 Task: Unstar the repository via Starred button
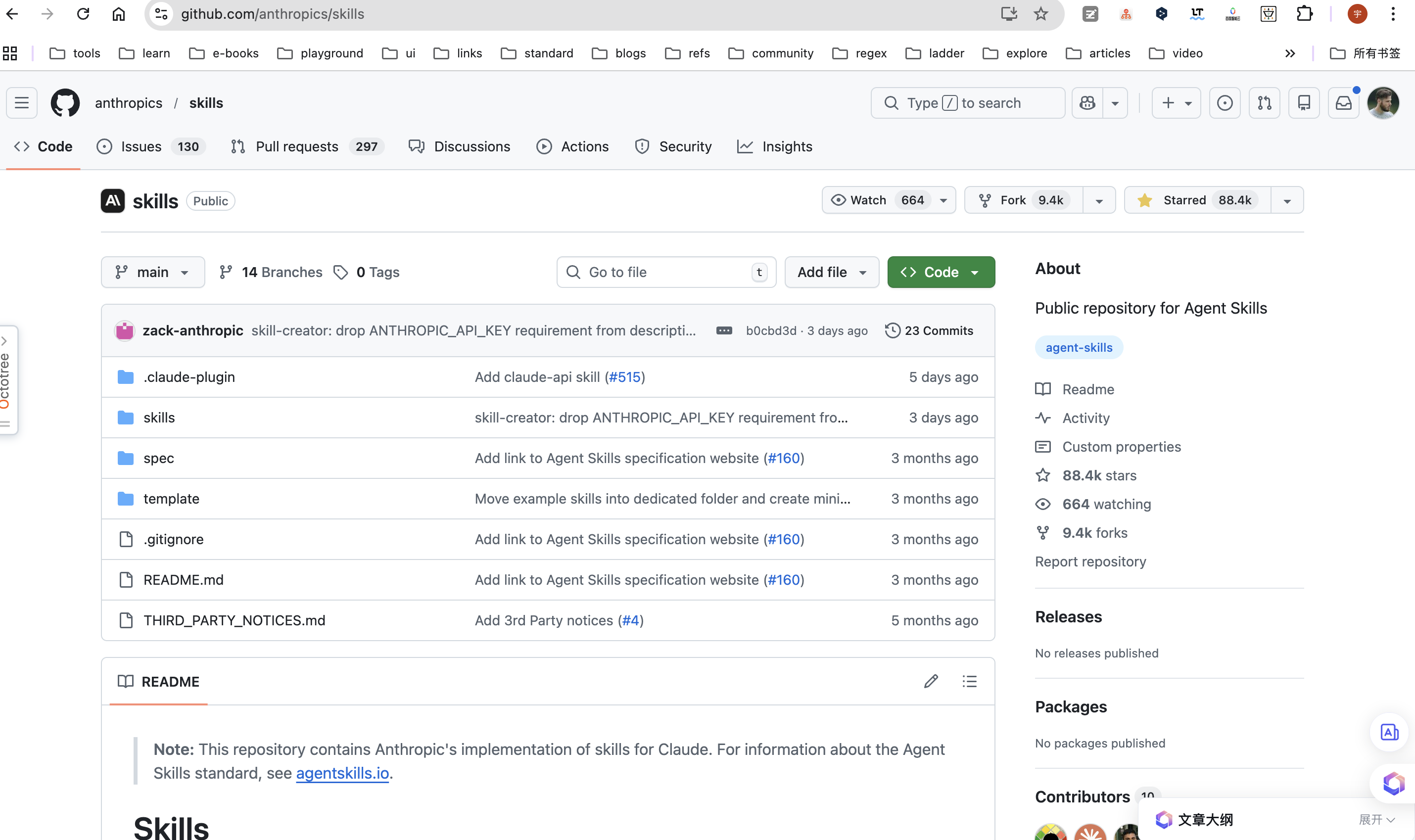1197,200
